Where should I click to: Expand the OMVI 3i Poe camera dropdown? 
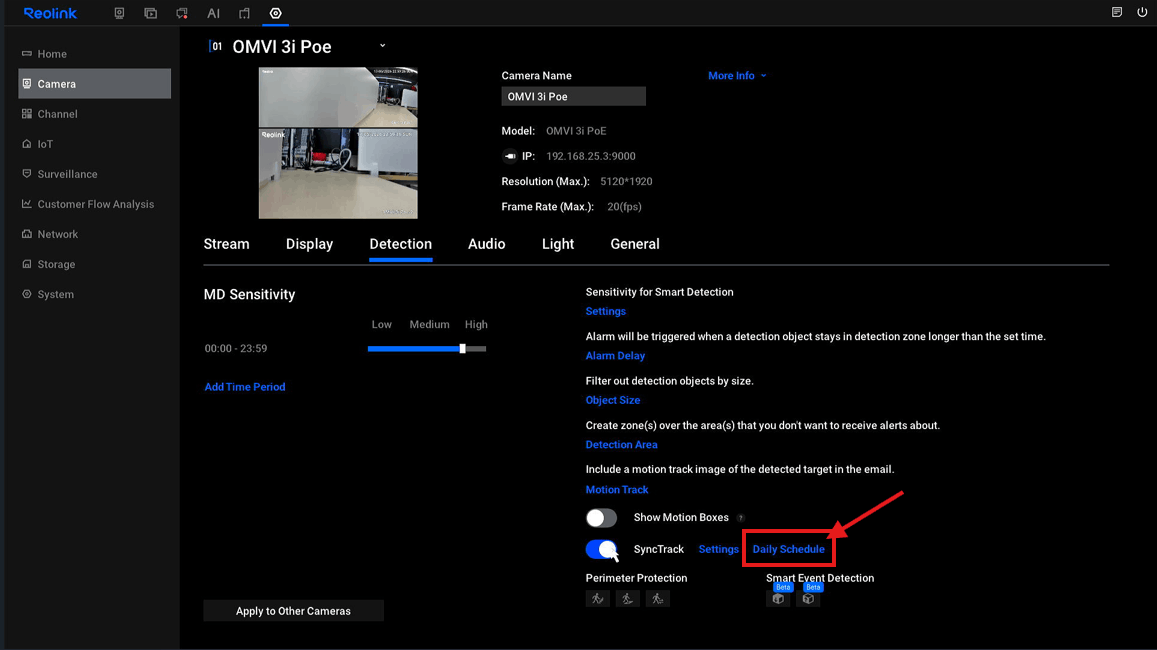[382, 46]
